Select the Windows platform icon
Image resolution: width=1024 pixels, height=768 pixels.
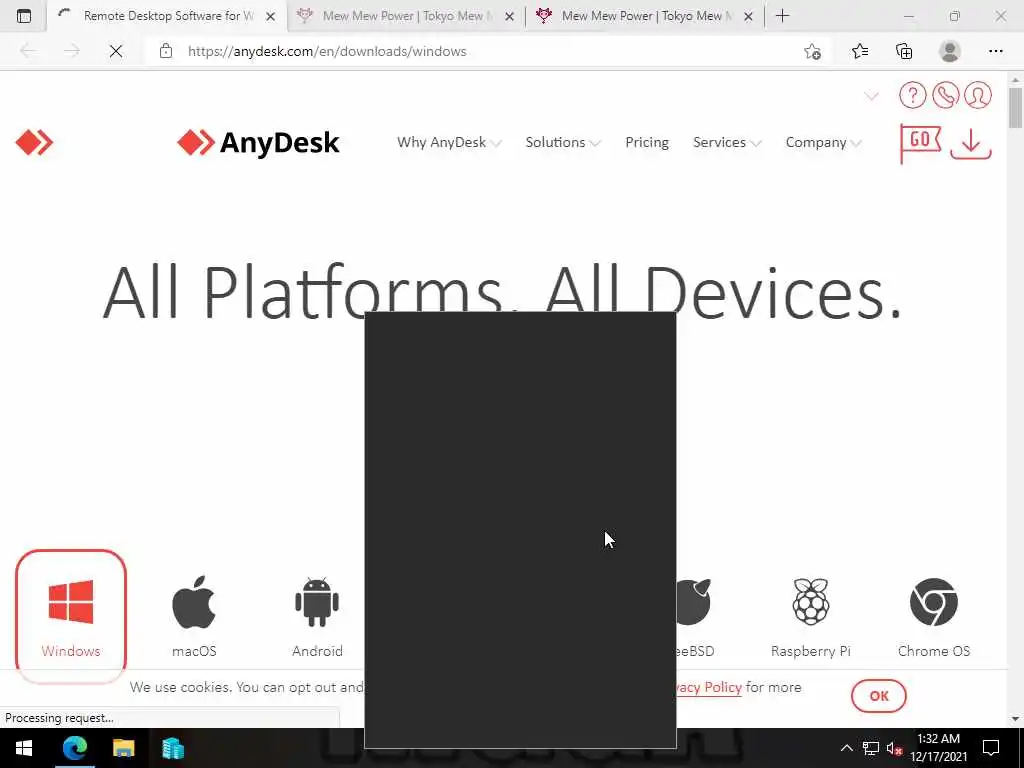[x=71, y=616]
